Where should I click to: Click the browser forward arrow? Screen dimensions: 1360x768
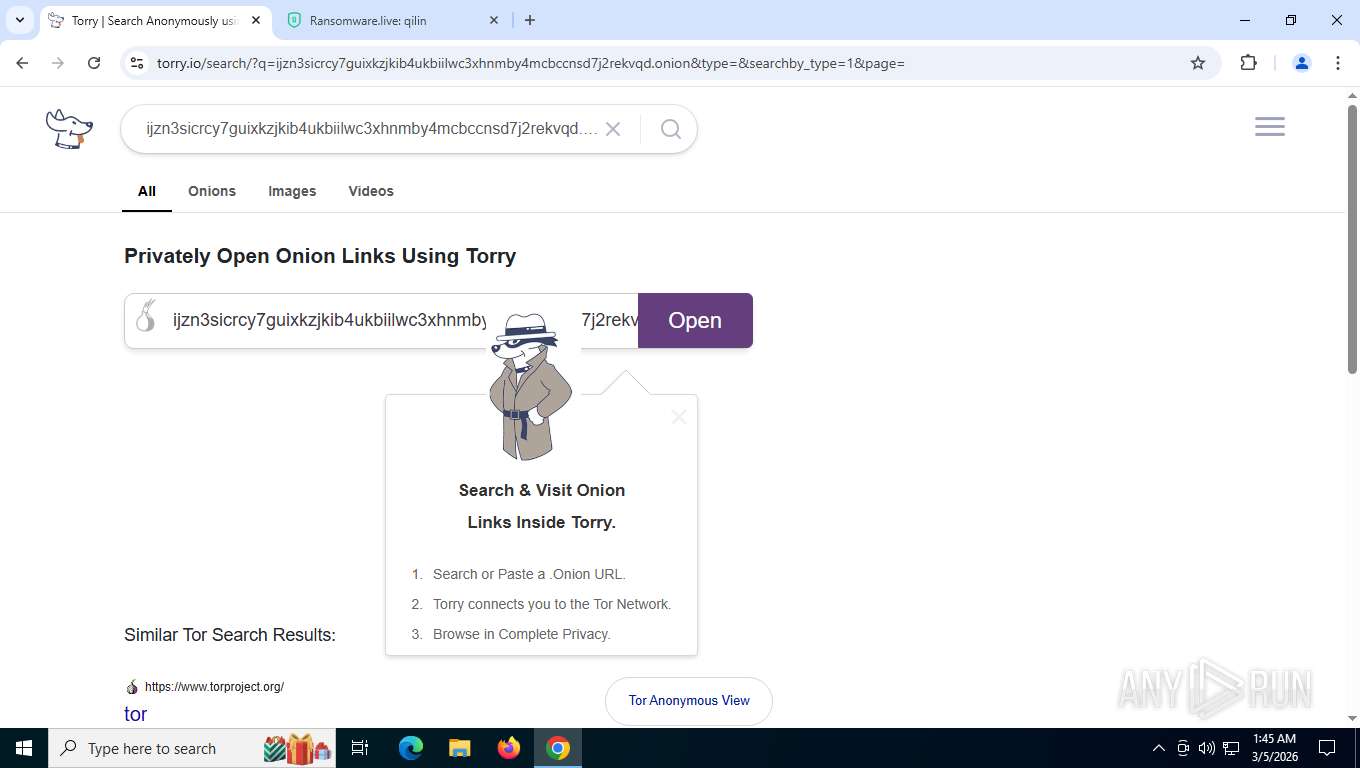pos(58,63)
